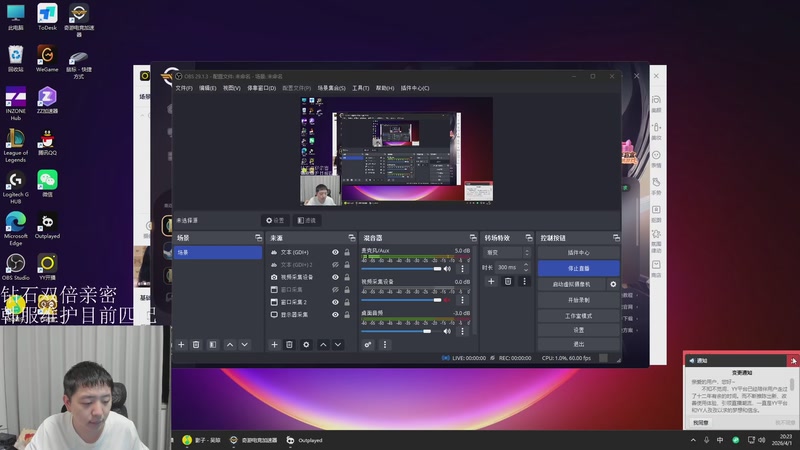Viewport: 800px width, 450px height.
Task: Click the 停止直播 button
Action: (578, 268)
